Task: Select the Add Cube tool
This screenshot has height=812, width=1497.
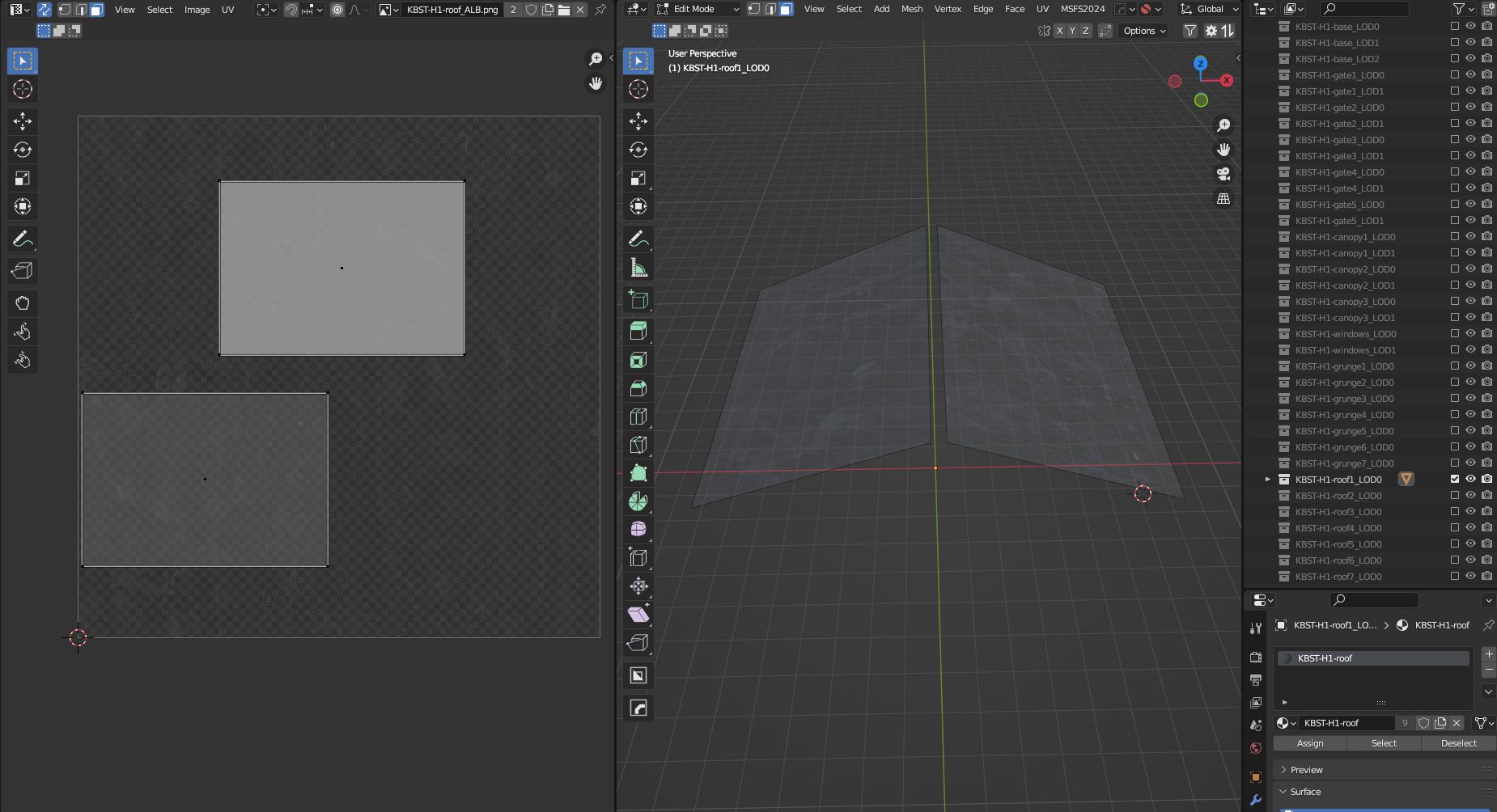Action: 638,300
